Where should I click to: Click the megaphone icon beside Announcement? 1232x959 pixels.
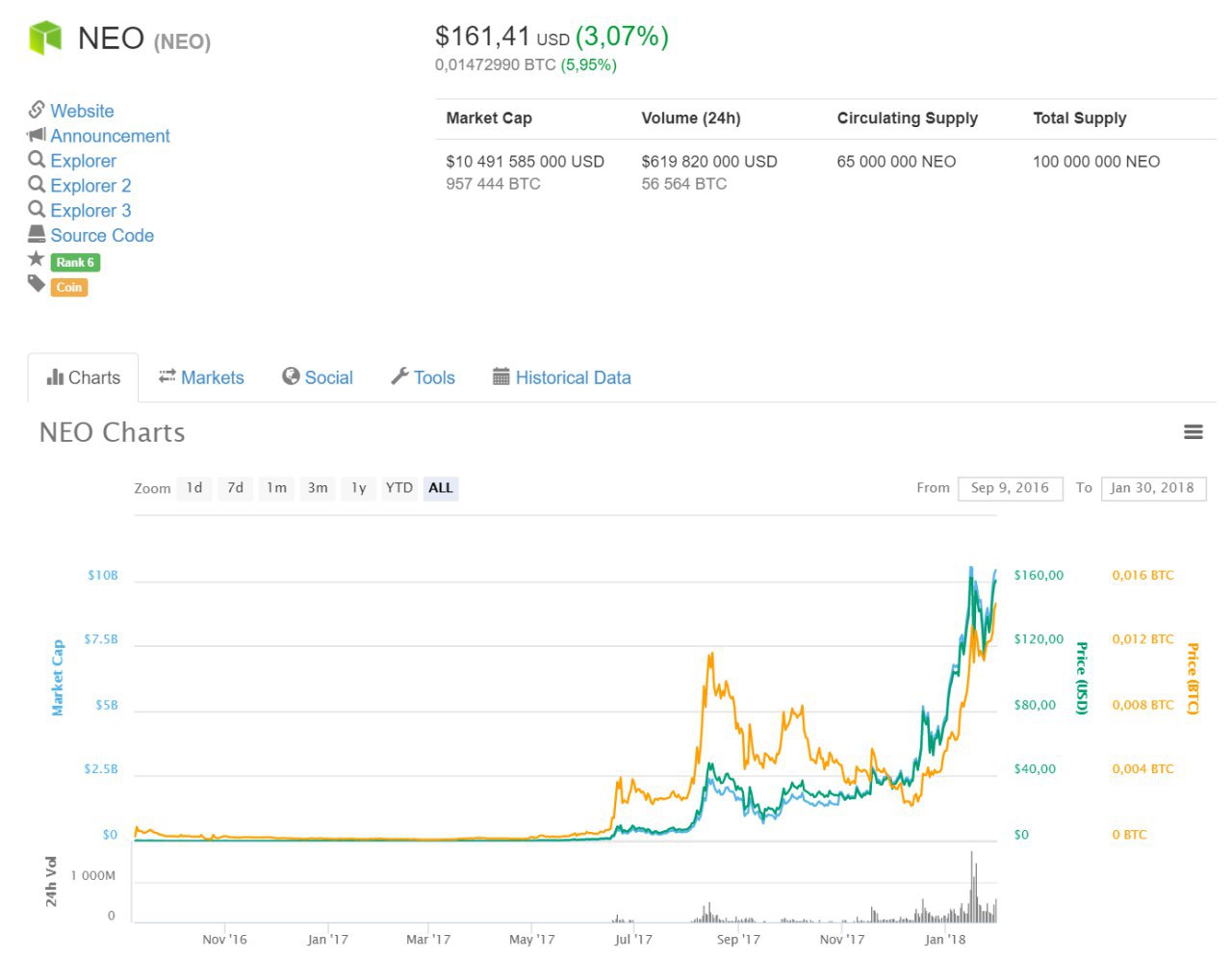pos(37,135)
